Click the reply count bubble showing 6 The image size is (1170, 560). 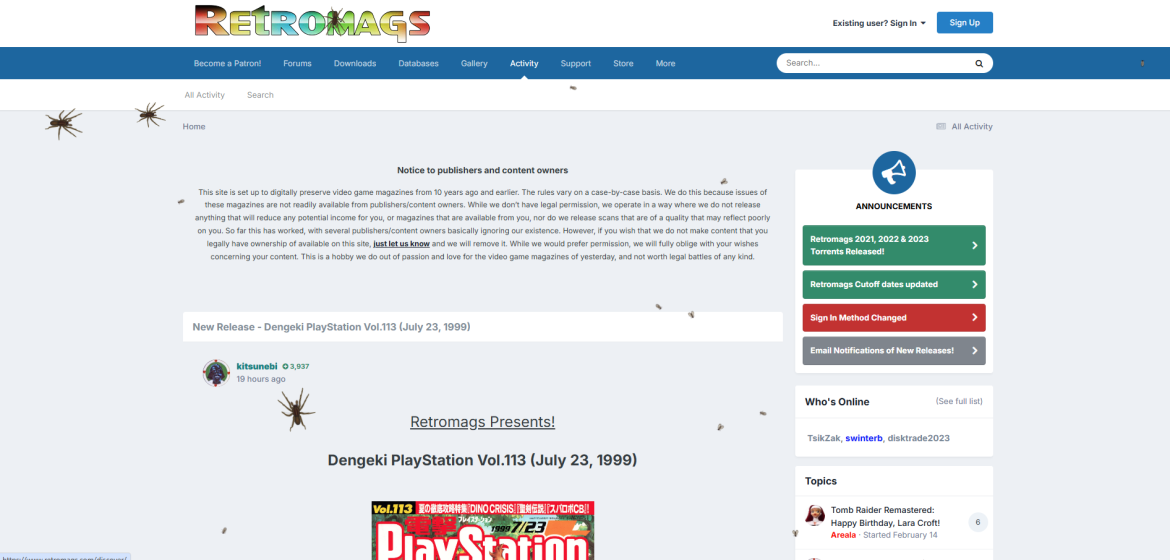point(977,522)
